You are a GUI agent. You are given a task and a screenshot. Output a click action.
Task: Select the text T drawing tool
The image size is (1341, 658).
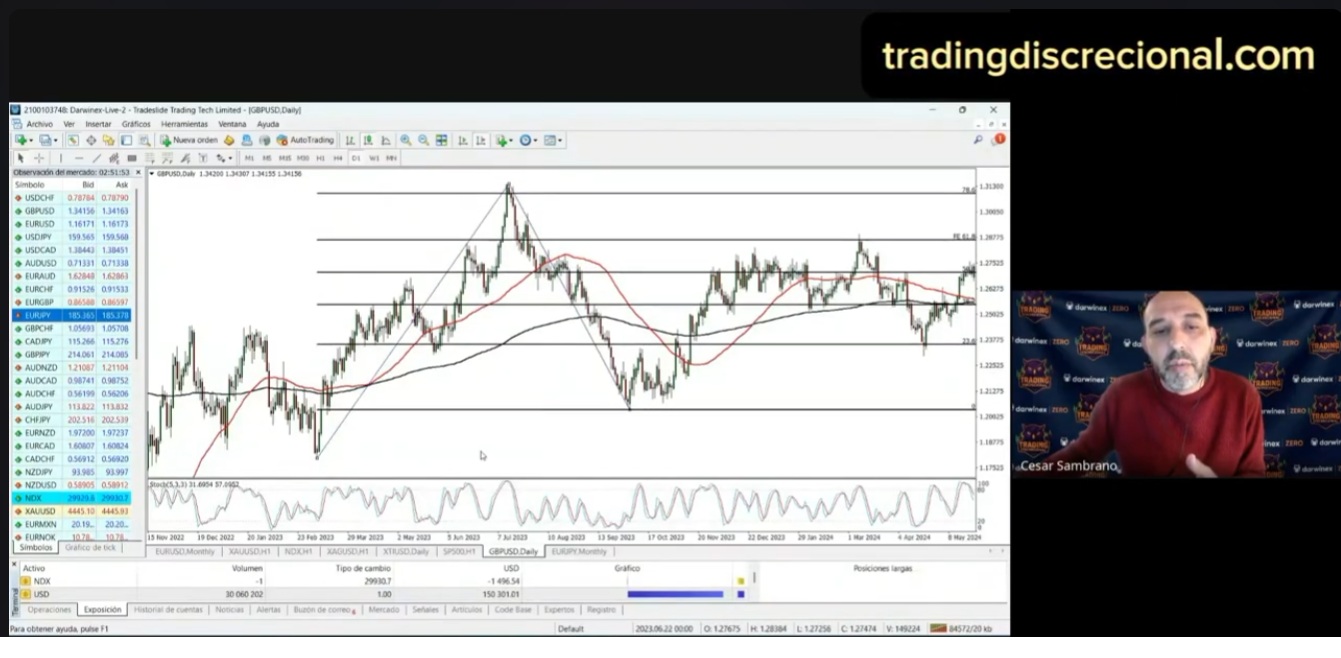click(x=203, y=158)
